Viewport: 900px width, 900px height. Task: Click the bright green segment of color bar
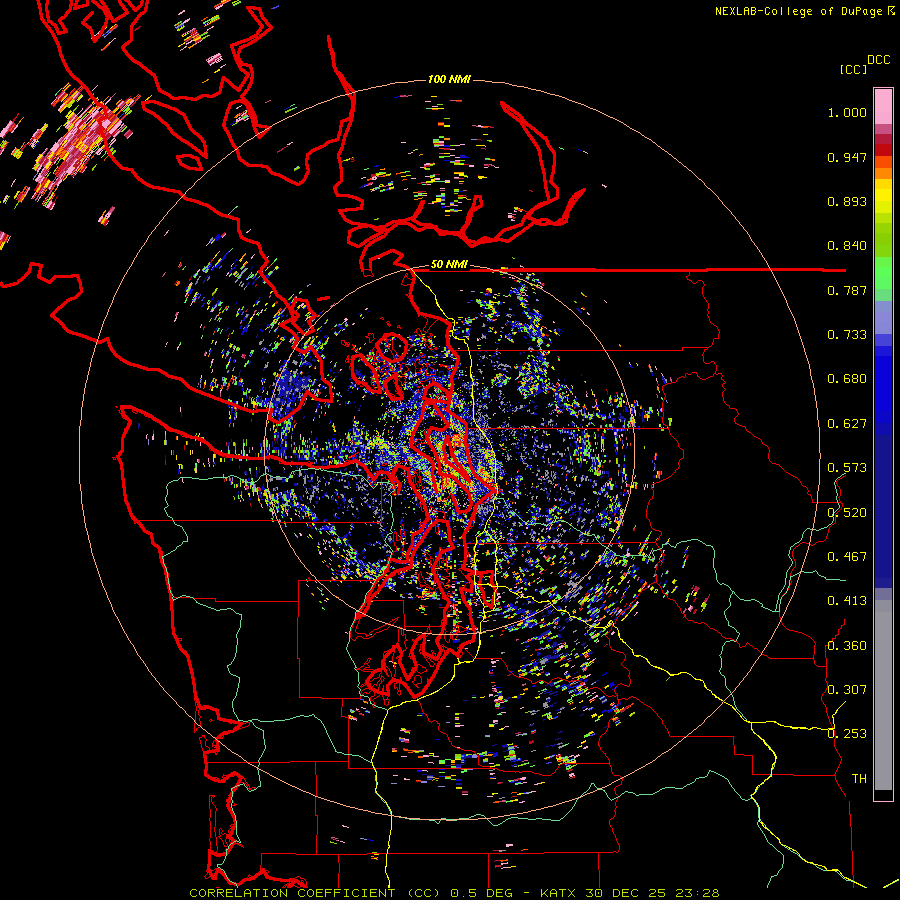(x=883, y=273)
